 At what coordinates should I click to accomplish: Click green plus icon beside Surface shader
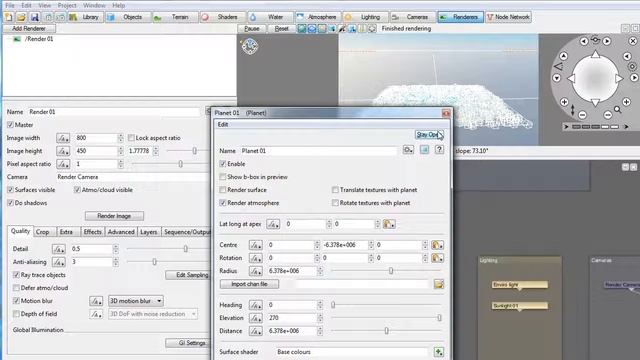[x=439, y=352]
